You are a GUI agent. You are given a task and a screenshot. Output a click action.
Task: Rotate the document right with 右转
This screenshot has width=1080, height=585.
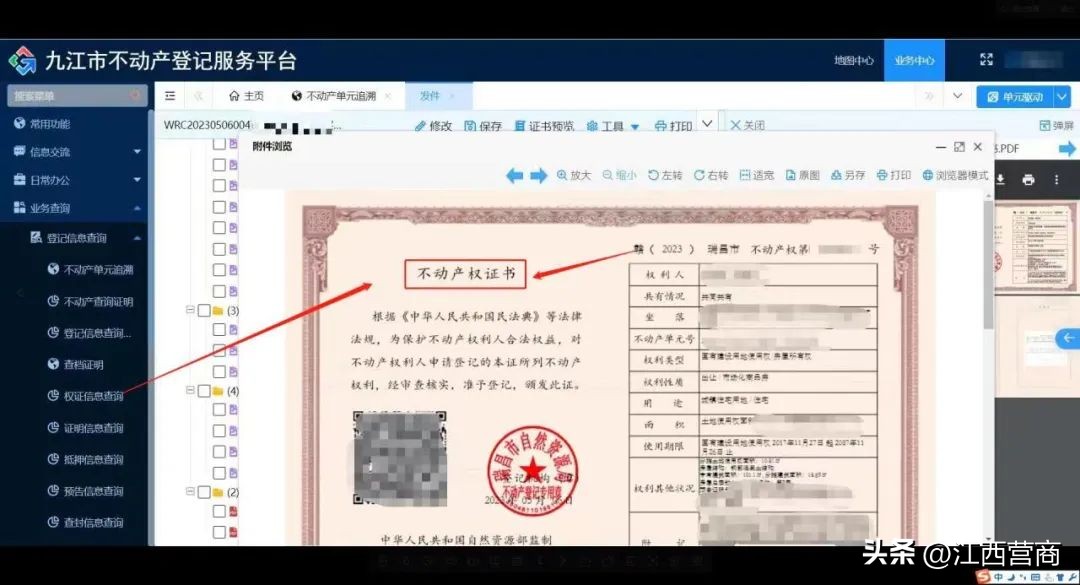pyautogui.click(x=710, y=174)
